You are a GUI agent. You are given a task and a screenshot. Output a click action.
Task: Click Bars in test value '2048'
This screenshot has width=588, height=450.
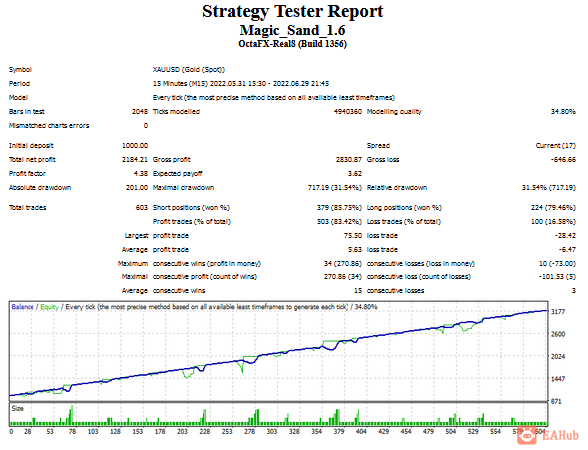140,112
